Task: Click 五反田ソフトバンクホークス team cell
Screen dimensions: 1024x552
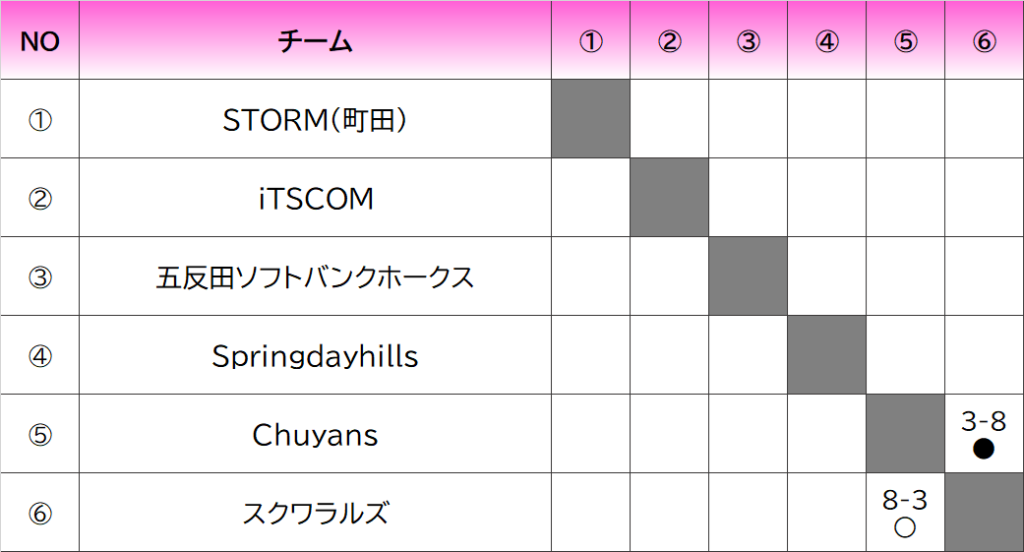Action: pyautogui.click(x=315, y=276)
